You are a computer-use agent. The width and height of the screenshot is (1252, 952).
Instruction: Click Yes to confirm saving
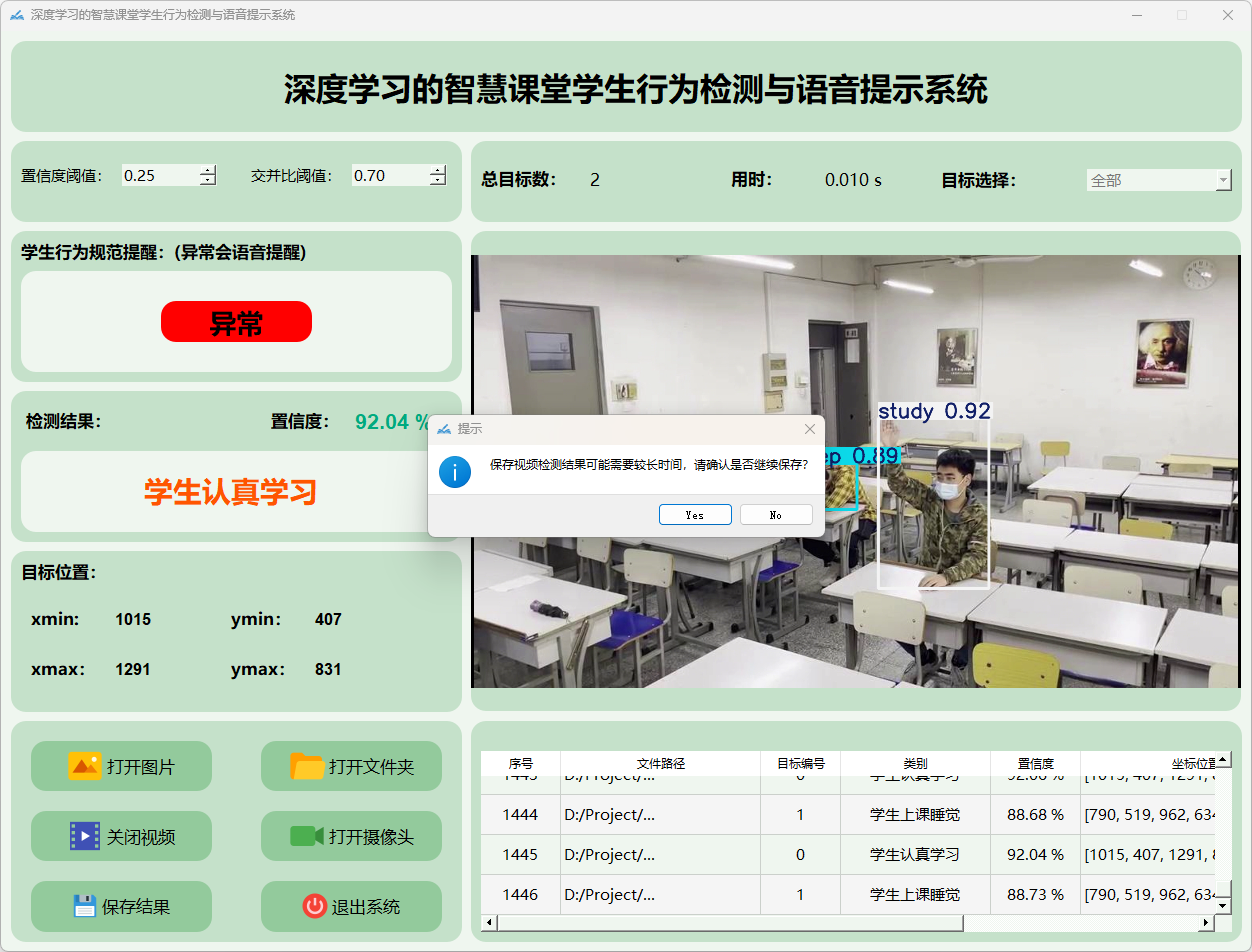point(694,515)
